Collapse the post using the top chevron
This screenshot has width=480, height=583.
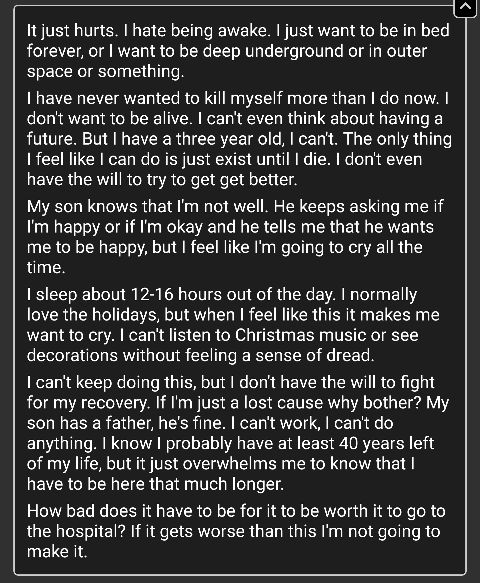pyautogui.click(x=465, y=7)
